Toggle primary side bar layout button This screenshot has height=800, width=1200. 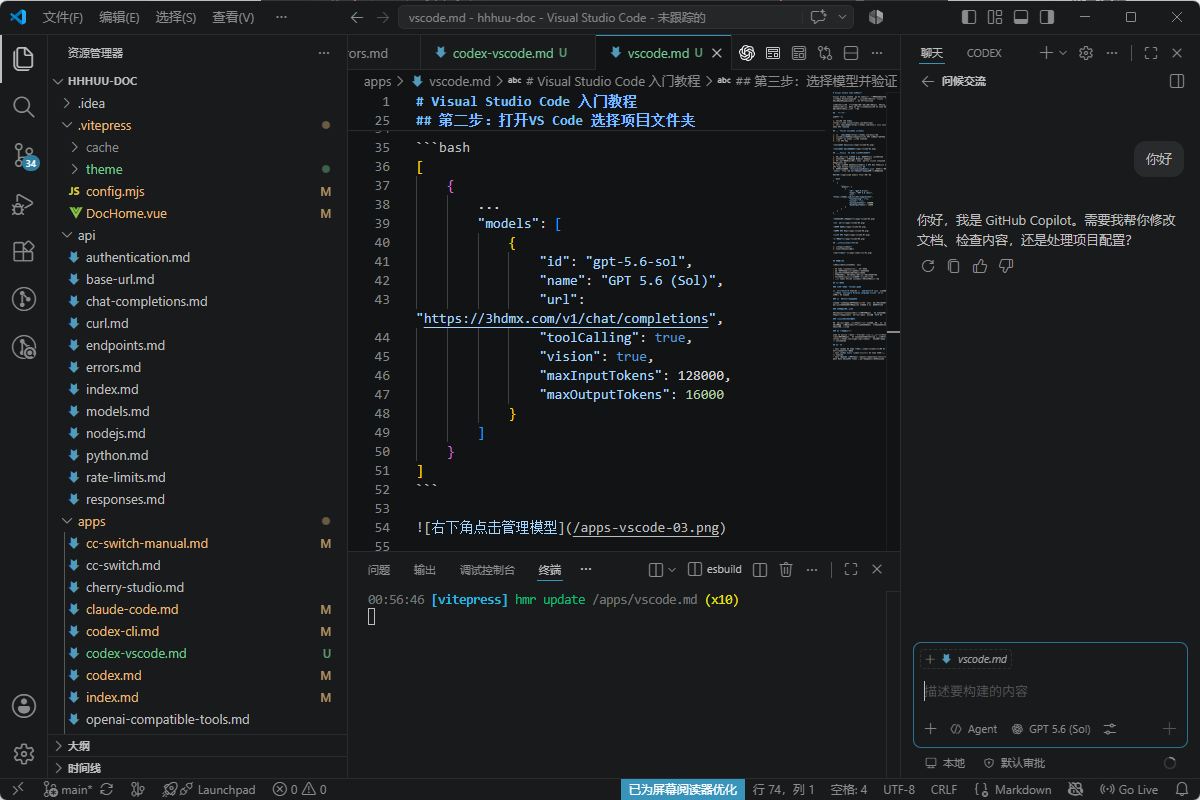(x=968, y=17)
